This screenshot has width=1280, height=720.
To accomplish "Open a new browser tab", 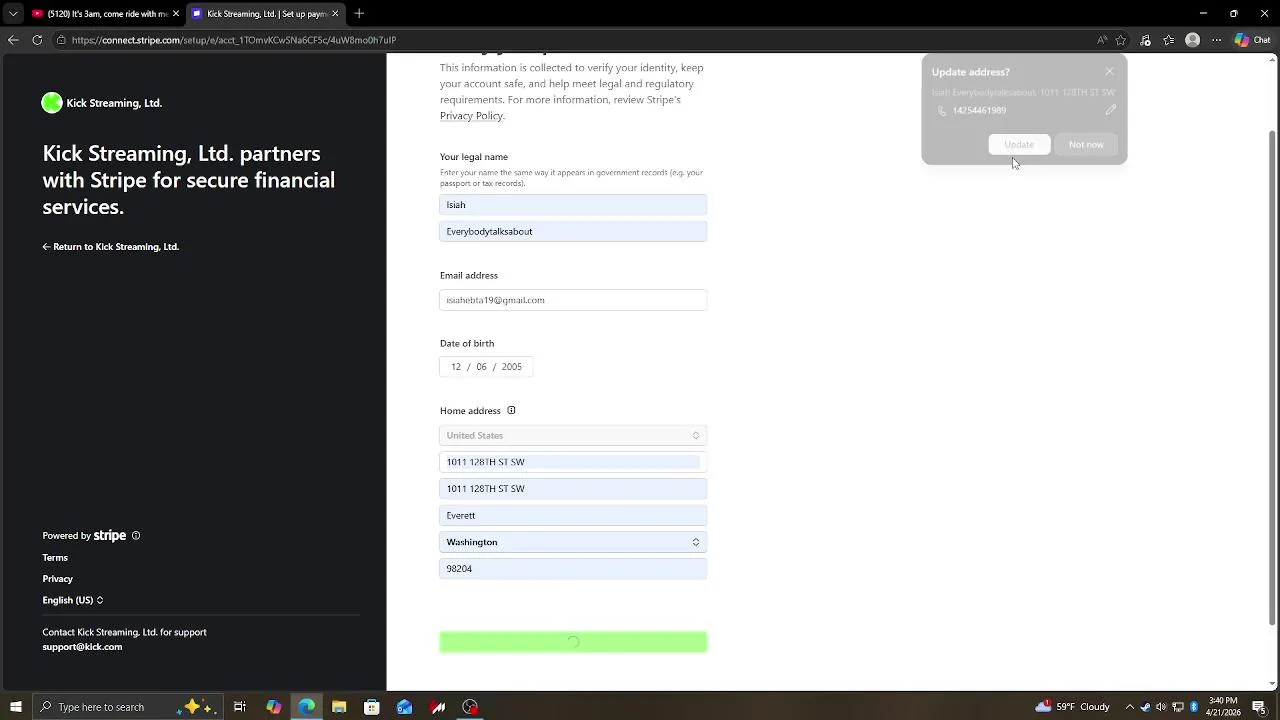I will coord(359,13).
